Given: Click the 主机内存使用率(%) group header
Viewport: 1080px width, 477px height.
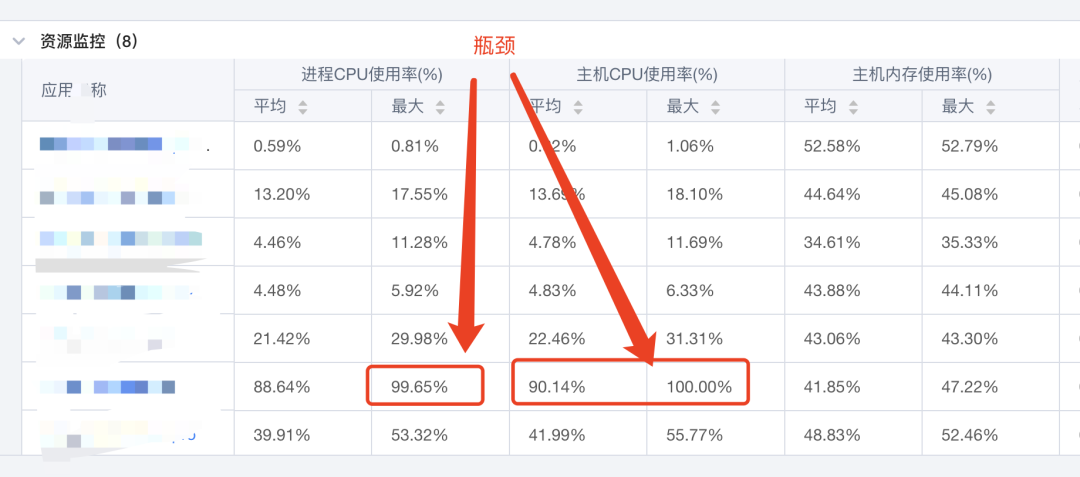Looking at the screenshot, I should [x=922, y=74].
